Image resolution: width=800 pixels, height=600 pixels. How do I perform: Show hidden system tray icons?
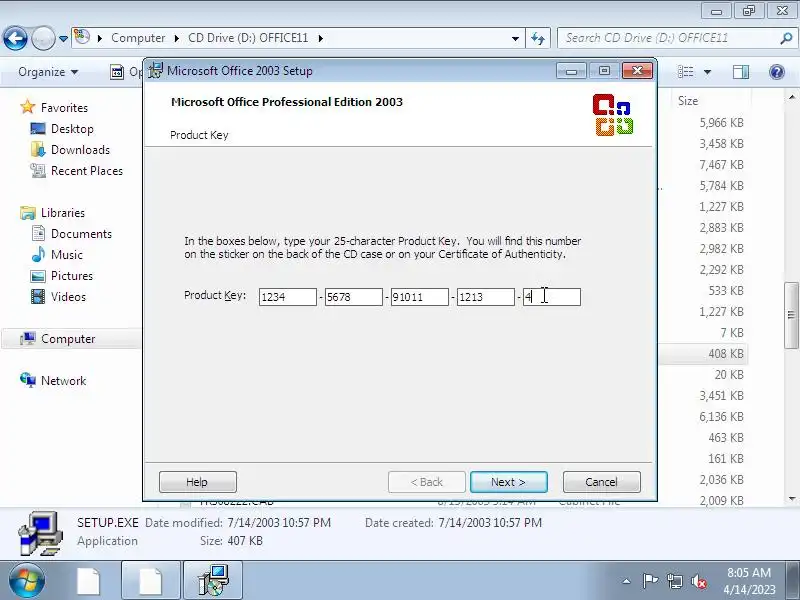627,581
